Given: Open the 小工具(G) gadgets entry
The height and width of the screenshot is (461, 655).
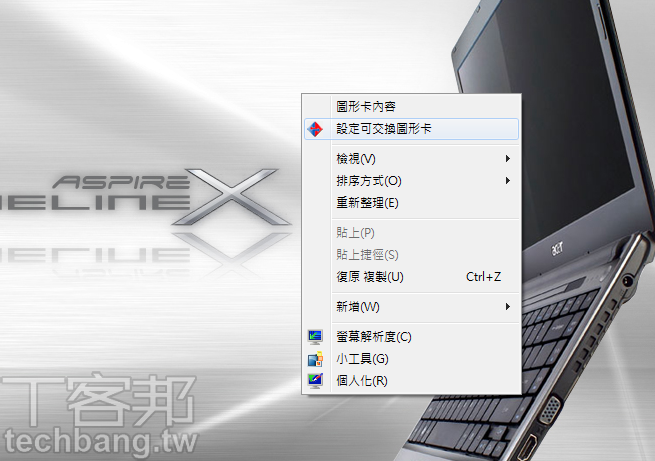Looking at the screenshot, I should pos(362,359).
